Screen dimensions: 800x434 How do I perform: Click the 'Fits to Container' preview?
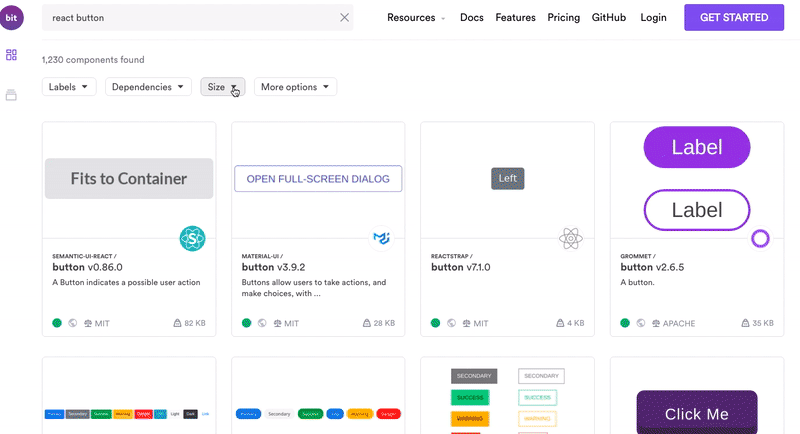(129, 178)
